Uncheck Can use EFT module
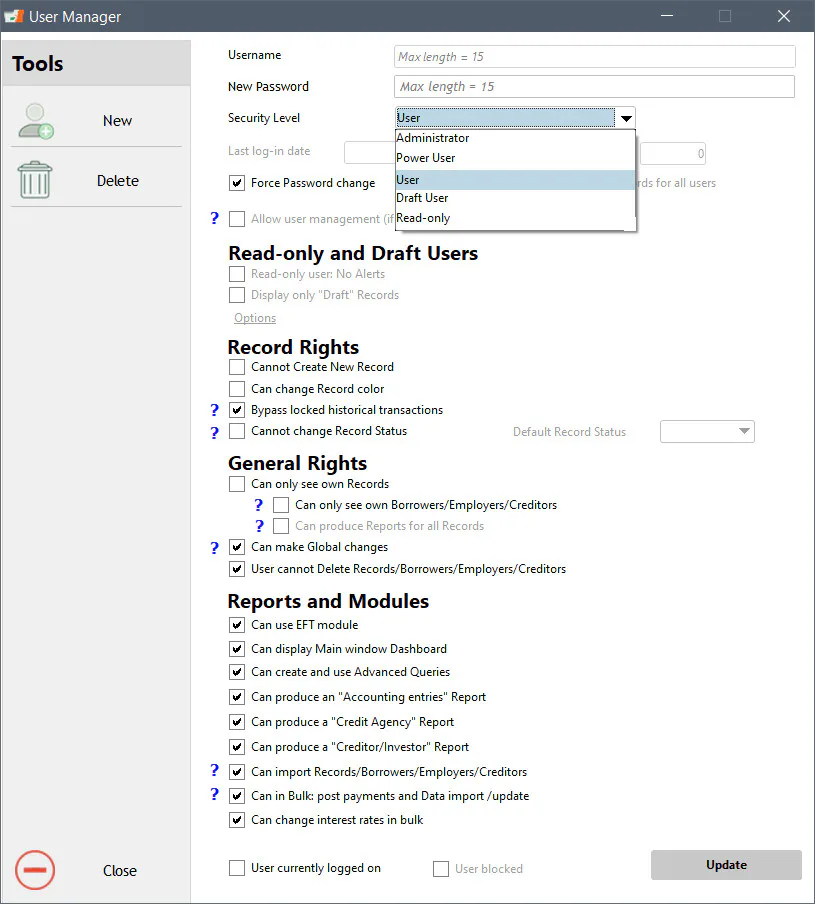815x904 pixels. [x=237, y=625]
